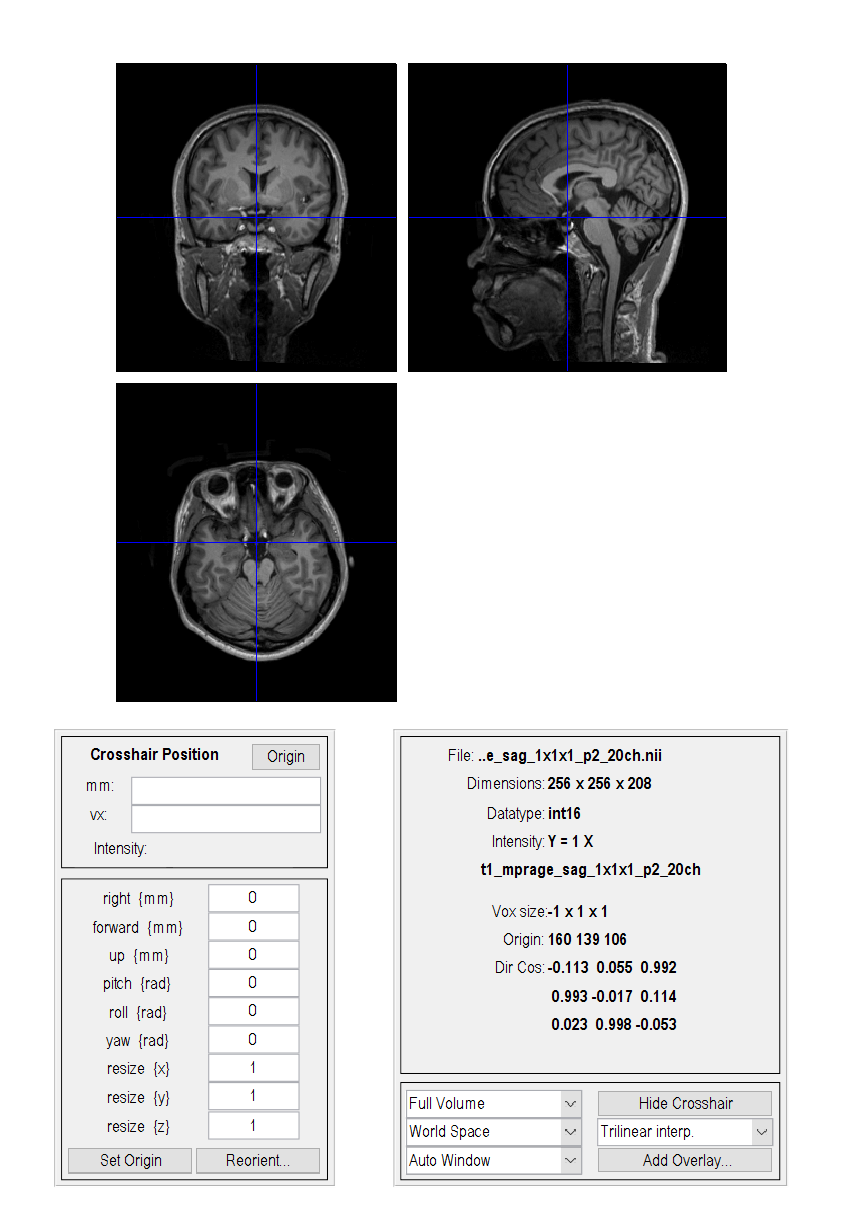Select the forward {mm} input field
847x1221 pixels.
(253, 927)
